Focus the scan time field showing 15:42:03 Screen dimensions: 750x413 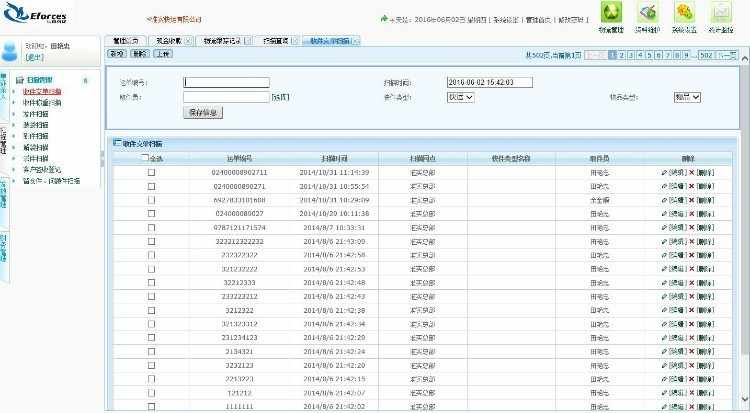point(489,82)
